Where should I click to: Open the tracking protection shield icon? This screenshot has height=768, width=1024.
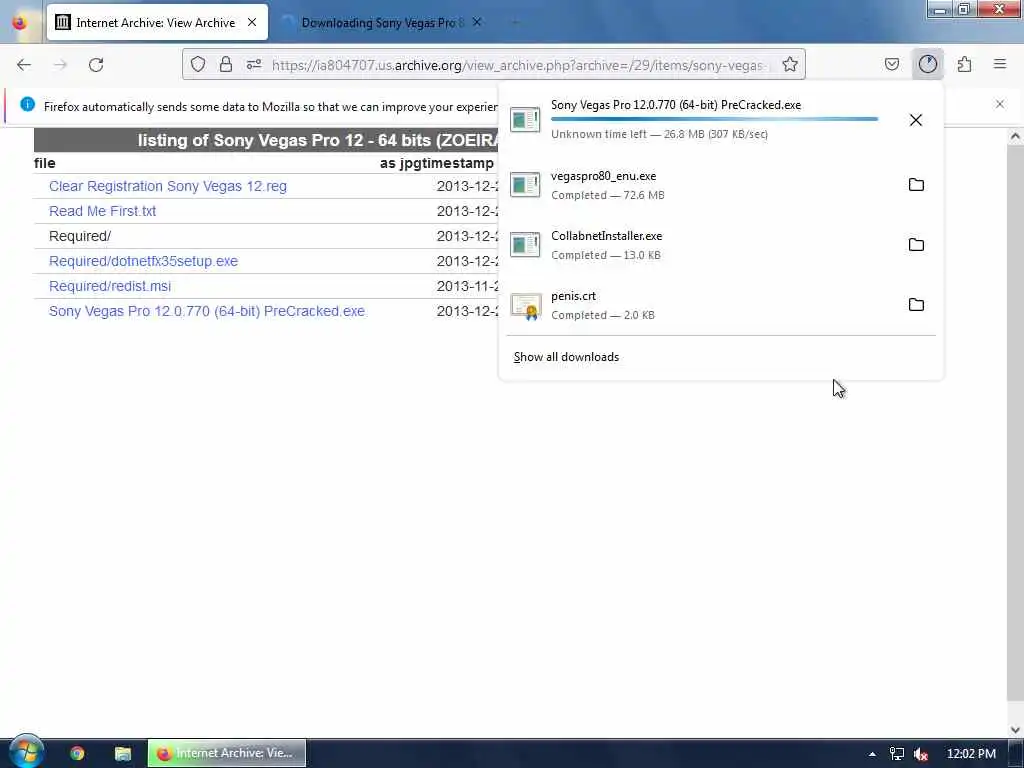pyautogui.click(x=198, y=64)
